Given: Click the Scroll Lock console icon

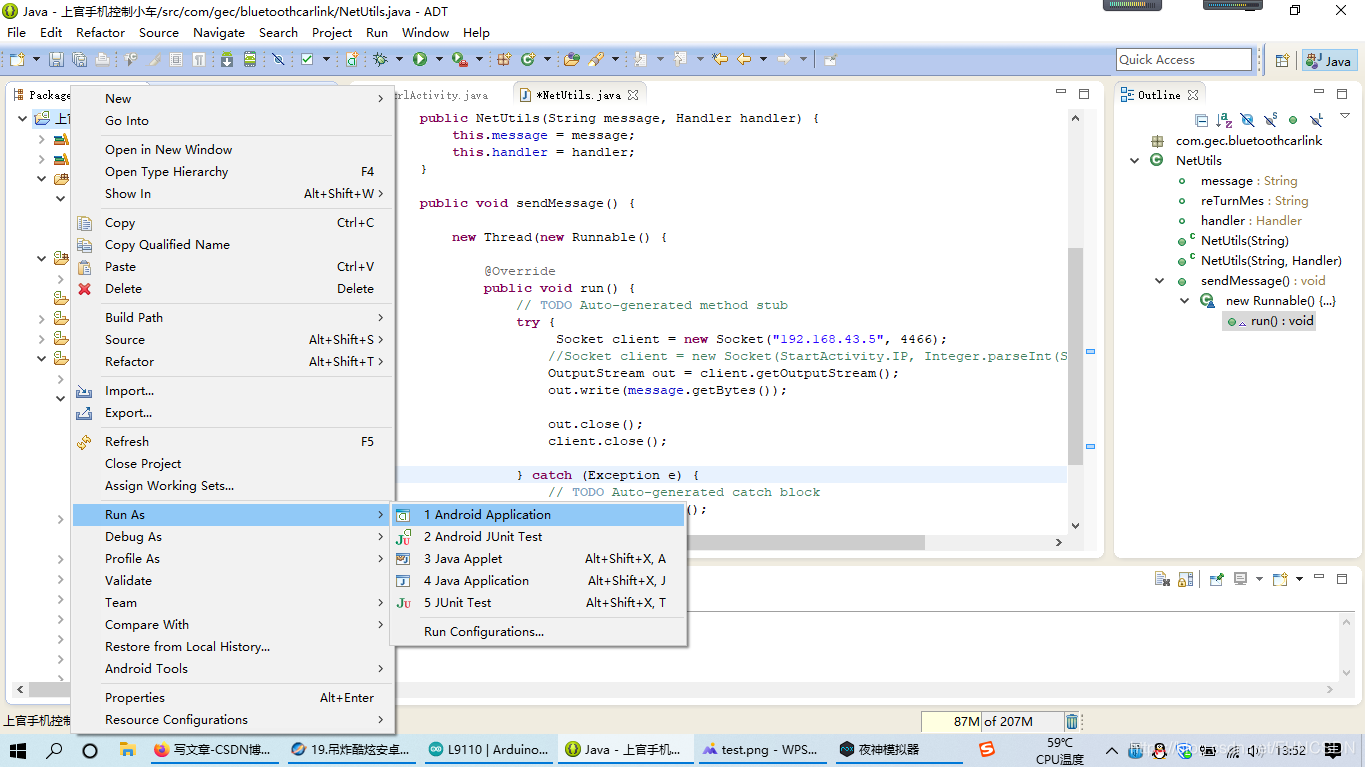Looking at the screenshot, I should [x=1185, y=579].
